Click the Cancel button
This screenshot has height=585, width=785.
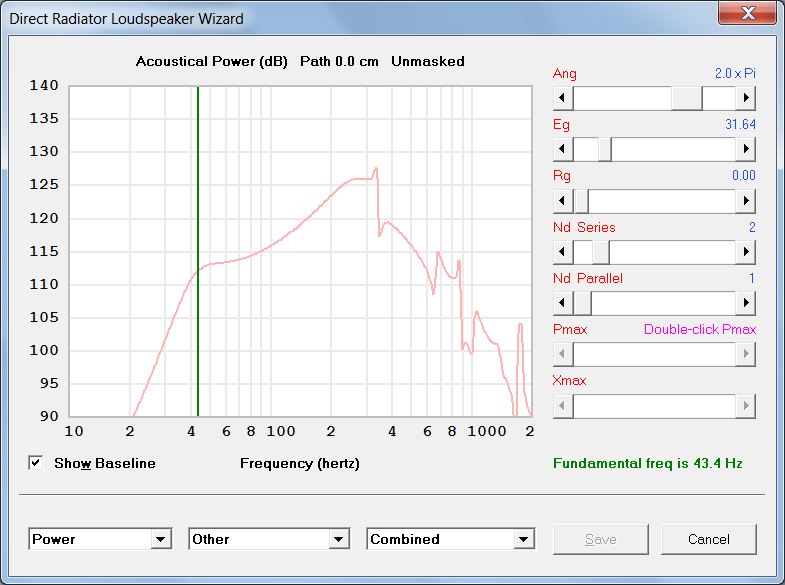(x=708, y=539)
